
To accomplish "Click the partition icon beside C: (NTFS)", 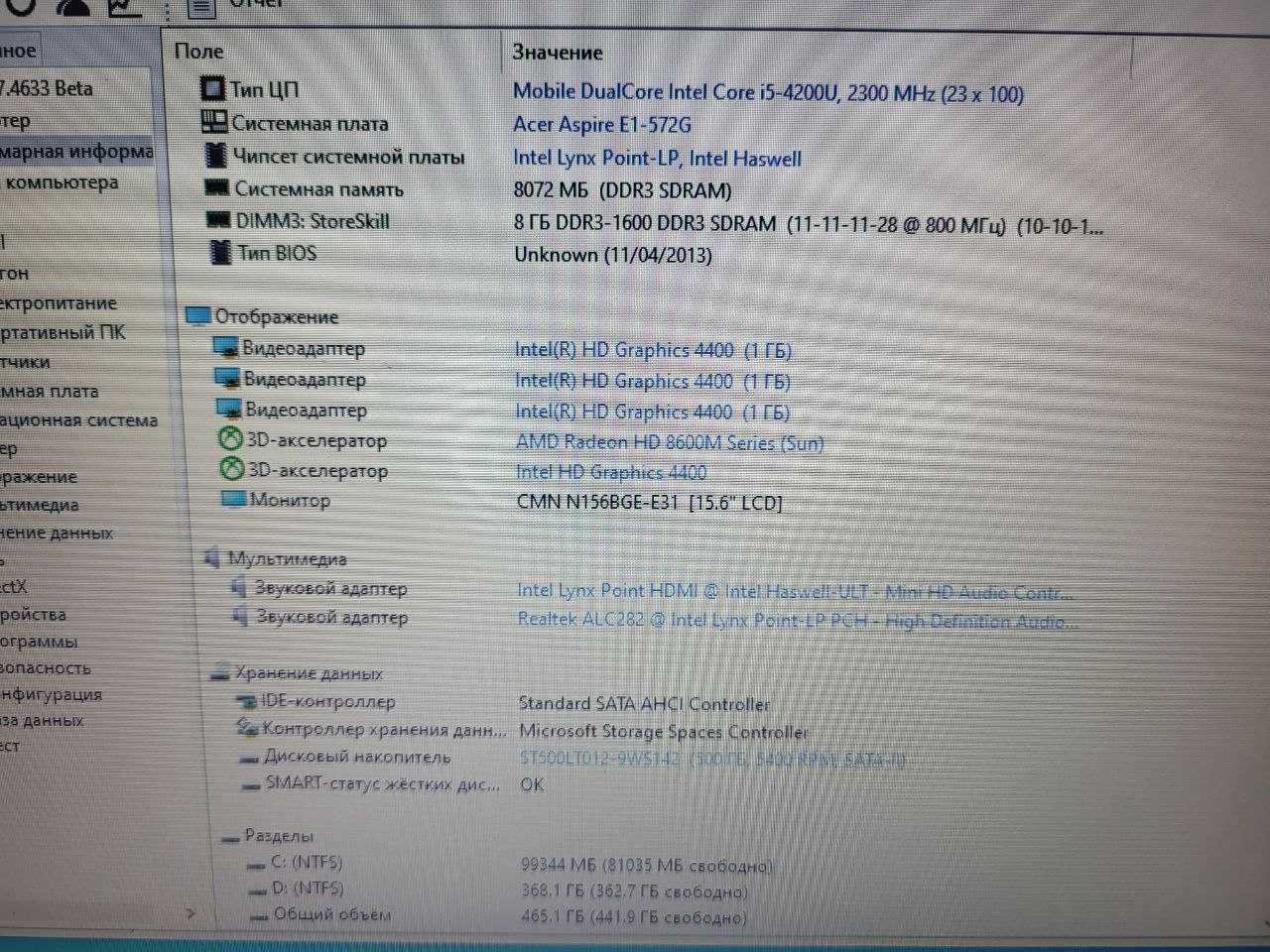I will pos(256,864).
